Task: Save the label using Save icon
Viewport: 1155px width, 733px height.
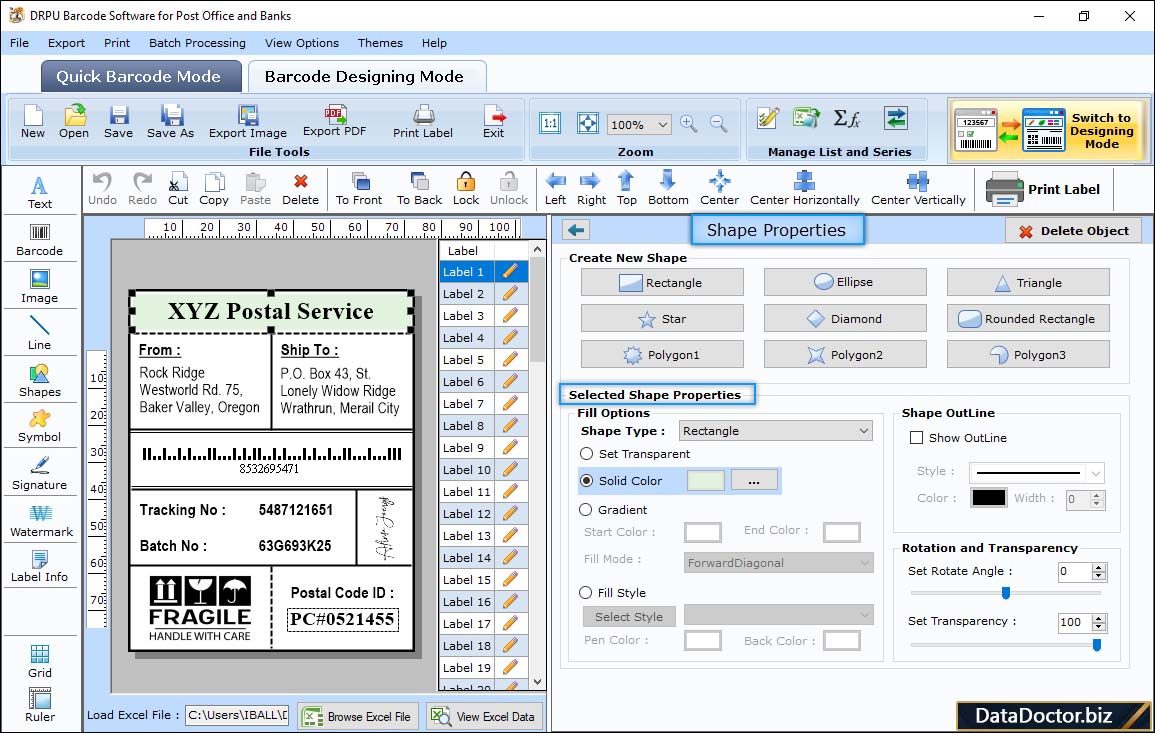Action: click(x=118, y=122)
